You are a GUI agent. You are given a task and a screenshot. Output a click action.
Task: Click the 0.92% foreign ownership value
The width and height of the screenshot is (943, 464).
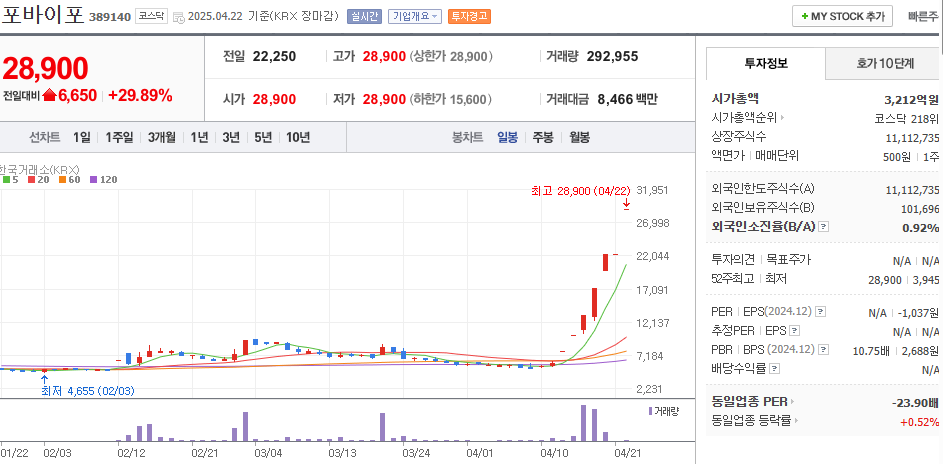click(x=920, y=228)
